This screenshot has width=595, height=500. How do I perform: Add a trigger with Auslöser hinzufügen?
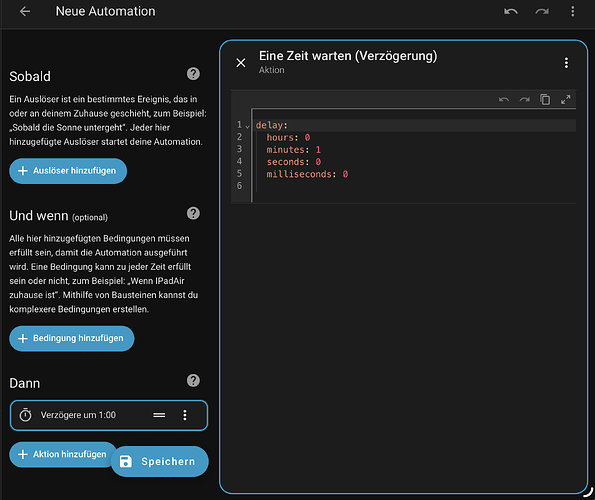point(68,171)
